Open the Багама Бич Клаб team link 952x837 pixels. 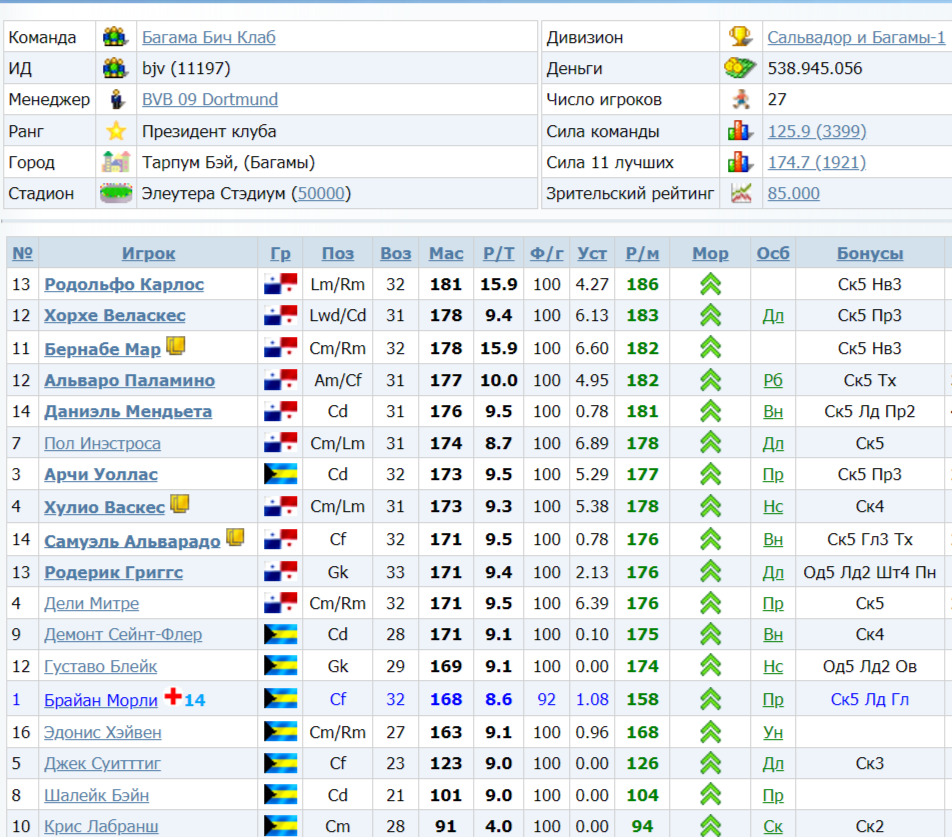point(208,37)
